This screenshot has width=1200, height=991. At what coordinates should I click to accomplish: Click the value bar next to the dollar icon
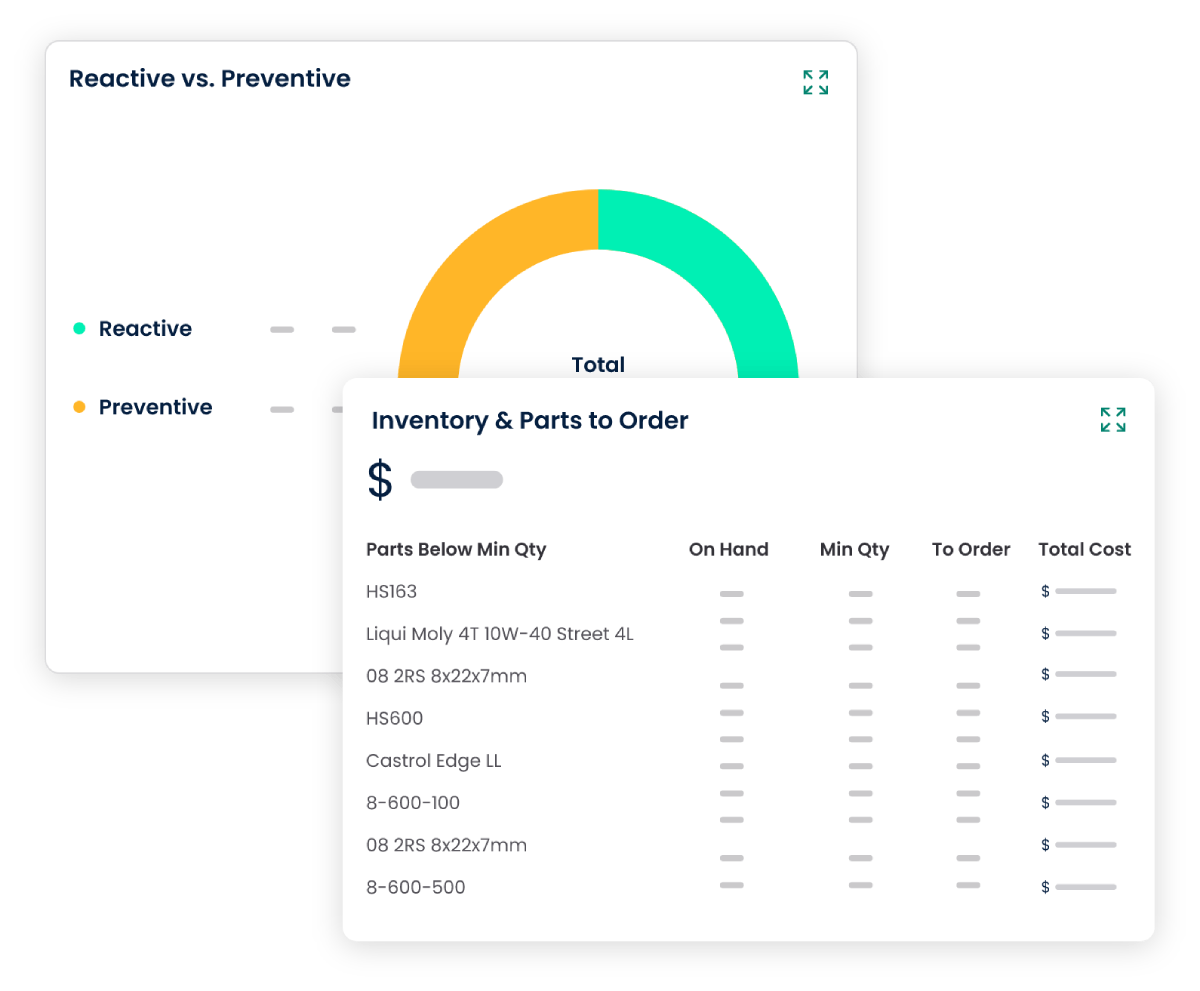(x=456, y=479)
